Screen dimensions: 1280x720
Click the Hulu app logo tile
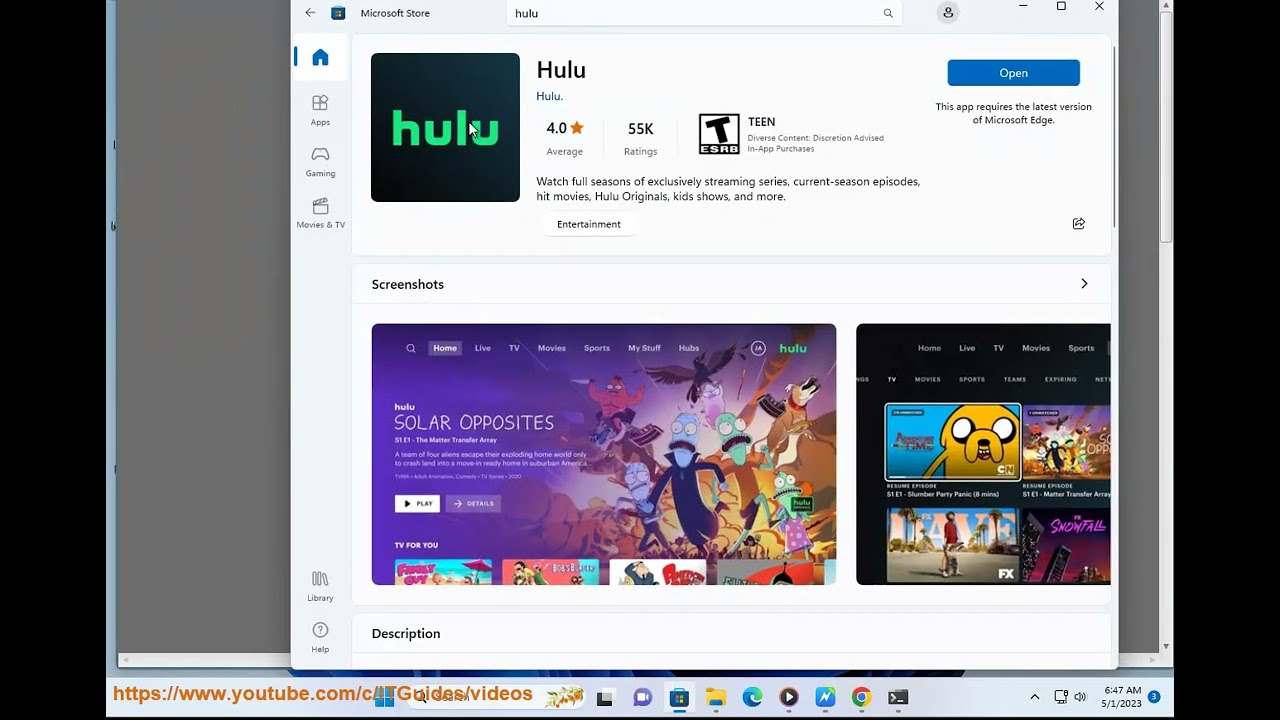[x=445, y=127]
